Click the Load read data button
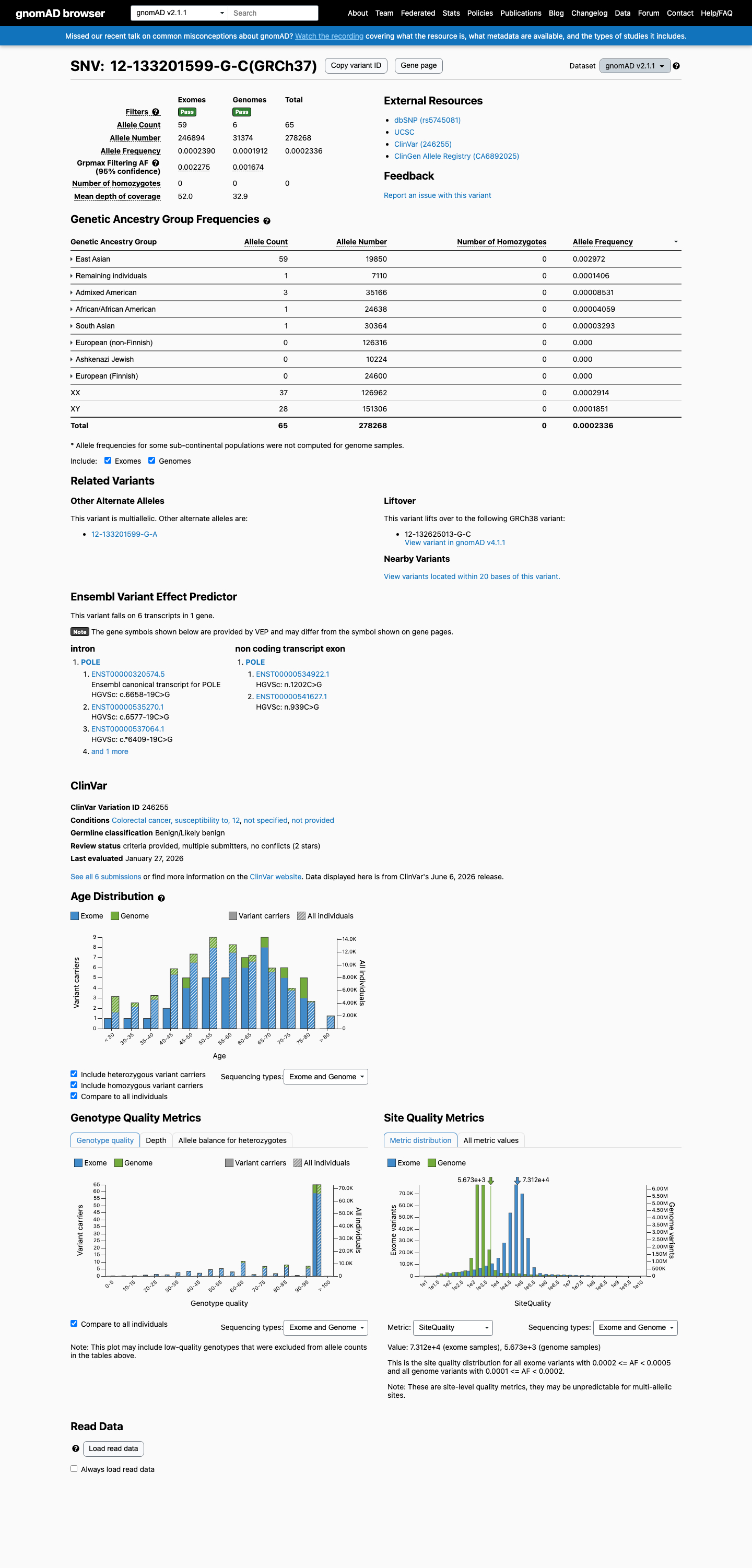The image size is (752, 1568). coord(113,1449)
